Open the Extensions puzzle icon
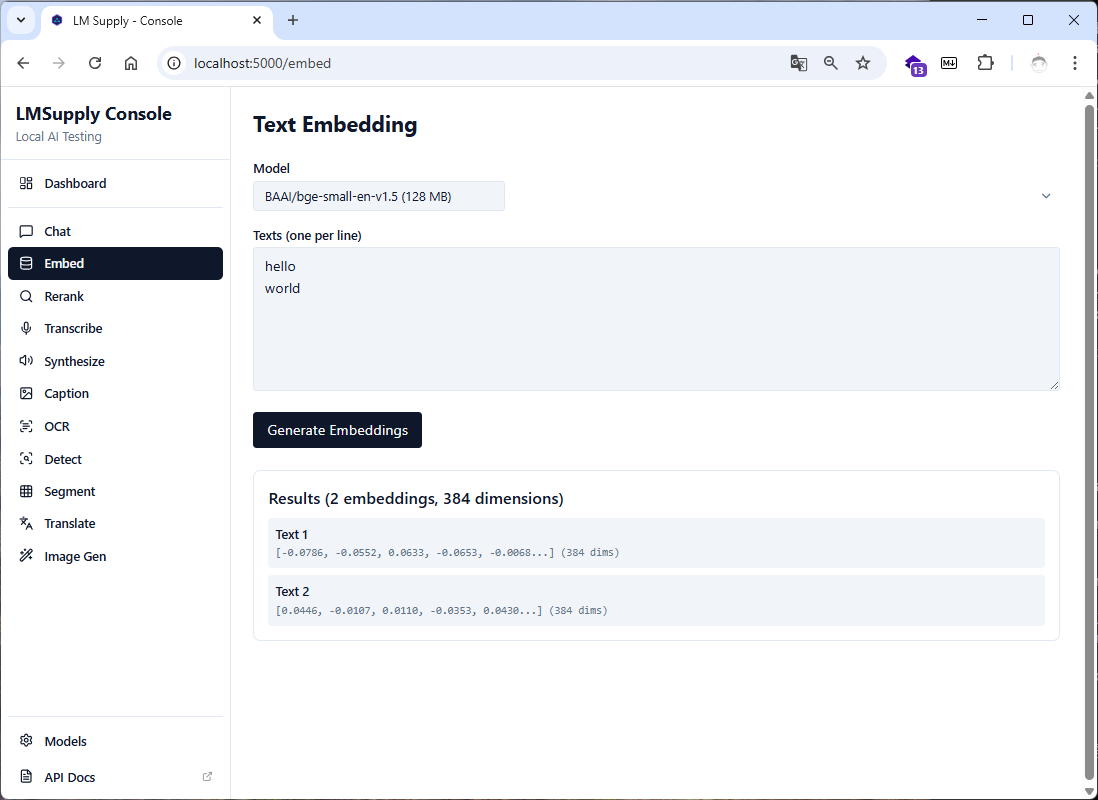The height and width of the screenshot is (800, 1098). [x=985, y=63]
